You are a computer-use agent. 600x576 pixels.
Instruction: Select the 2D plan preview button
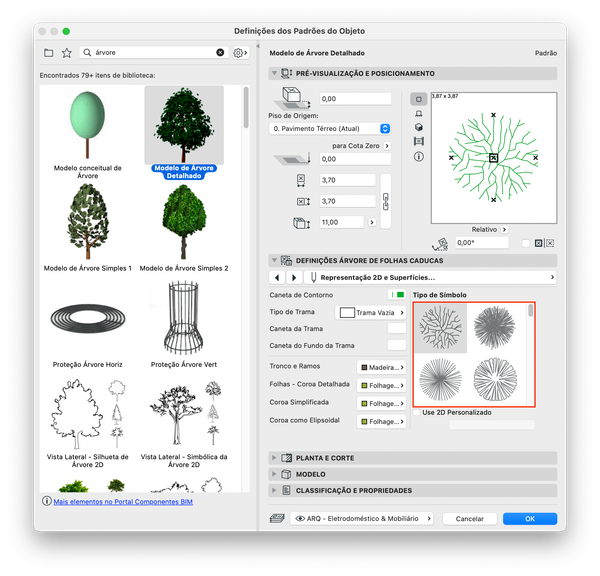coord(419,99)
